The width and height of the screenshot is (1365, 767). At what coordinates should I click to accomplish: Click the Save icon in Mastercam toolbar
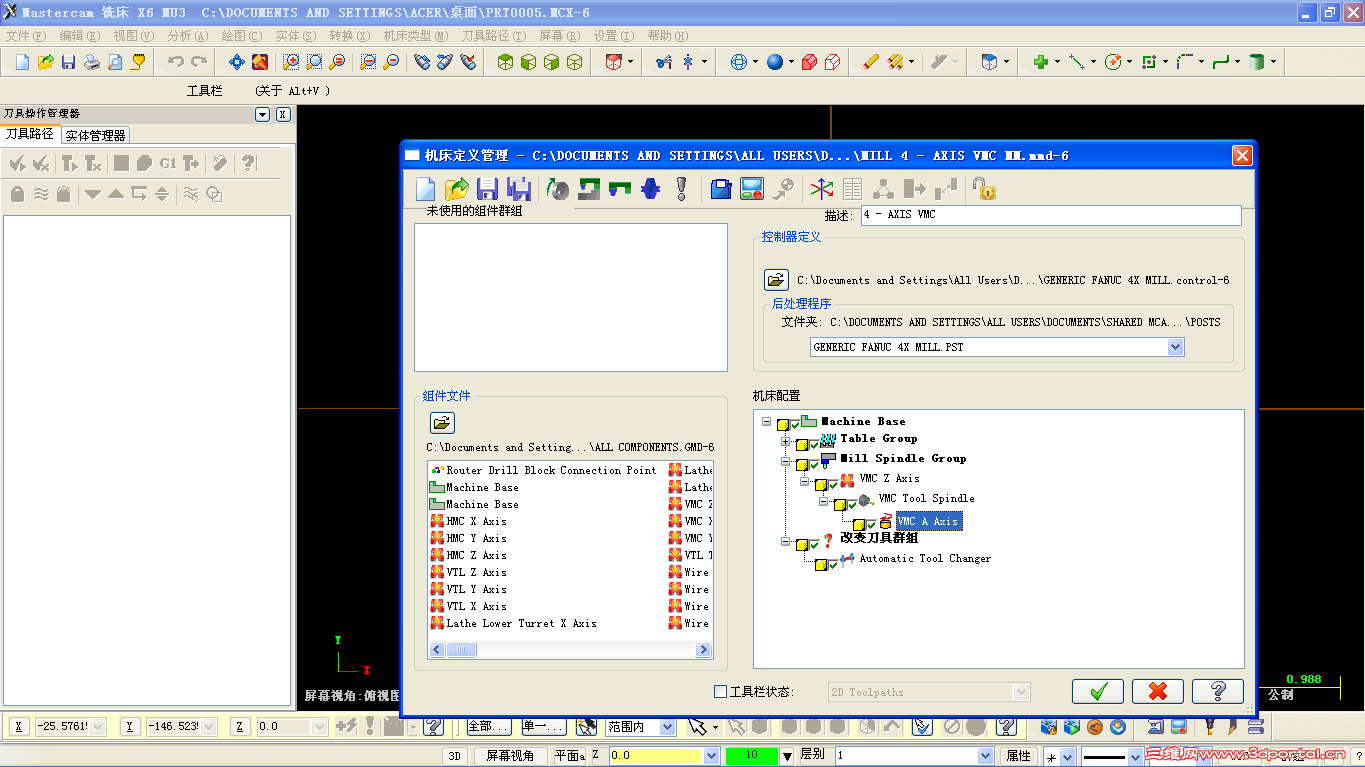69,62
